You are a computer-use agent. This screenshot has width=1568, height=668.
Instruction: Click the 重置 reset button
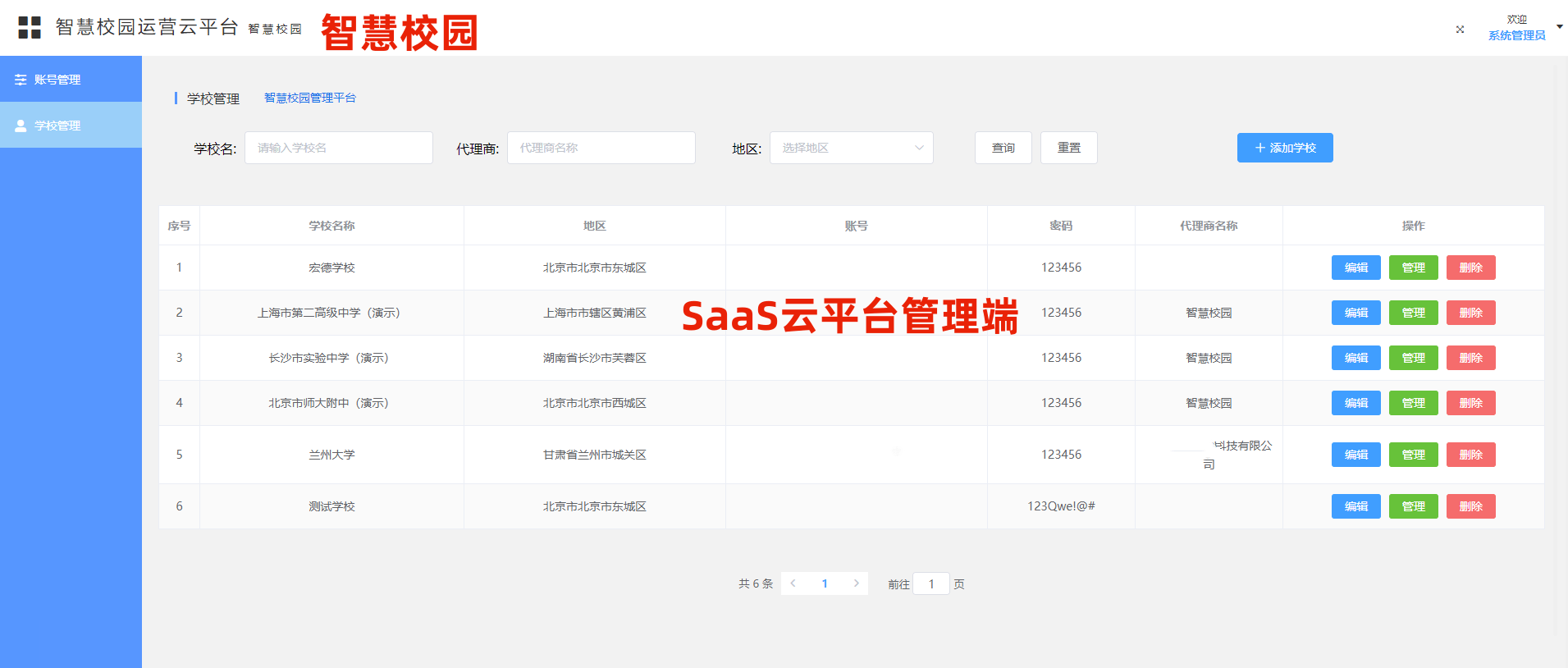1069,148
